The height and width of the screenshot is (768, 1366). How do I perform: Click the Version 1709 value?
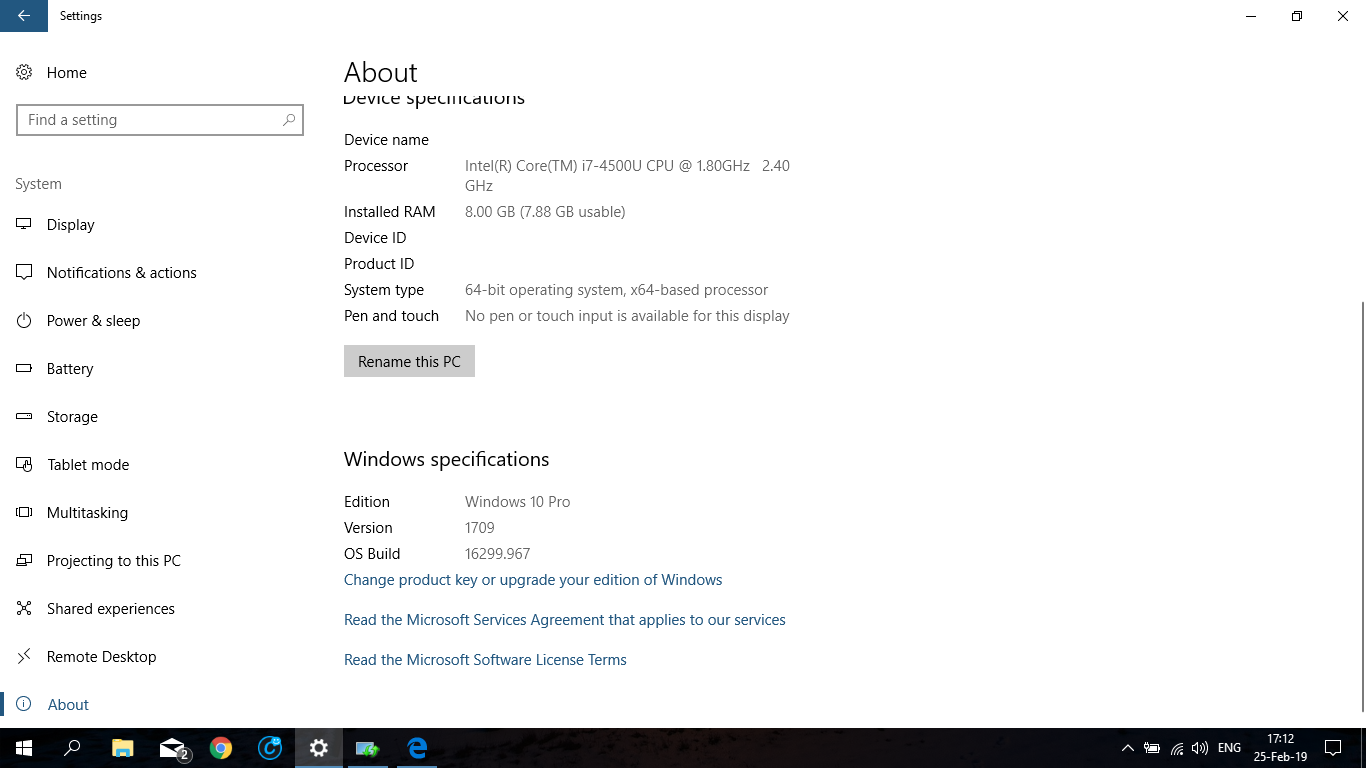(480, 528)
